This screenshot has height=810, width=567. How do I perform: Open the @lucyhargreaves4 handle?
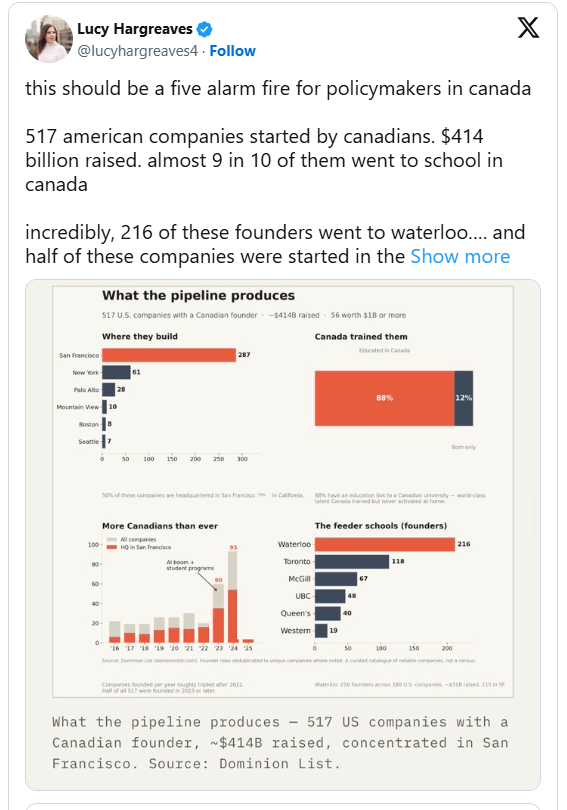(137, 51)
